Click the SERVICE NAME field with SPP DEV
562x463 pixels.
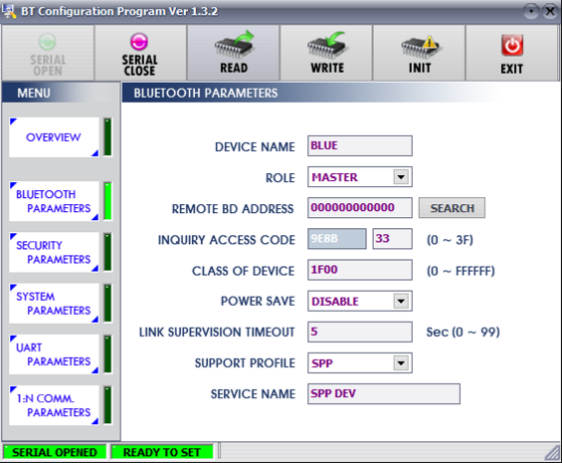point(384,394)
